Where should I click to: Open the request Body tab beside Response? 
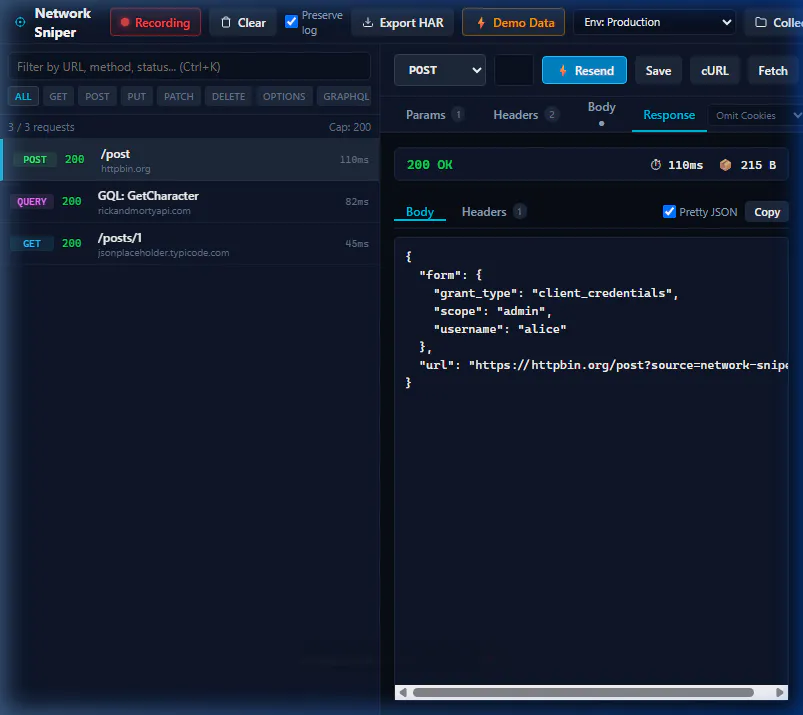pyautogui.click(x=601, y=114)
